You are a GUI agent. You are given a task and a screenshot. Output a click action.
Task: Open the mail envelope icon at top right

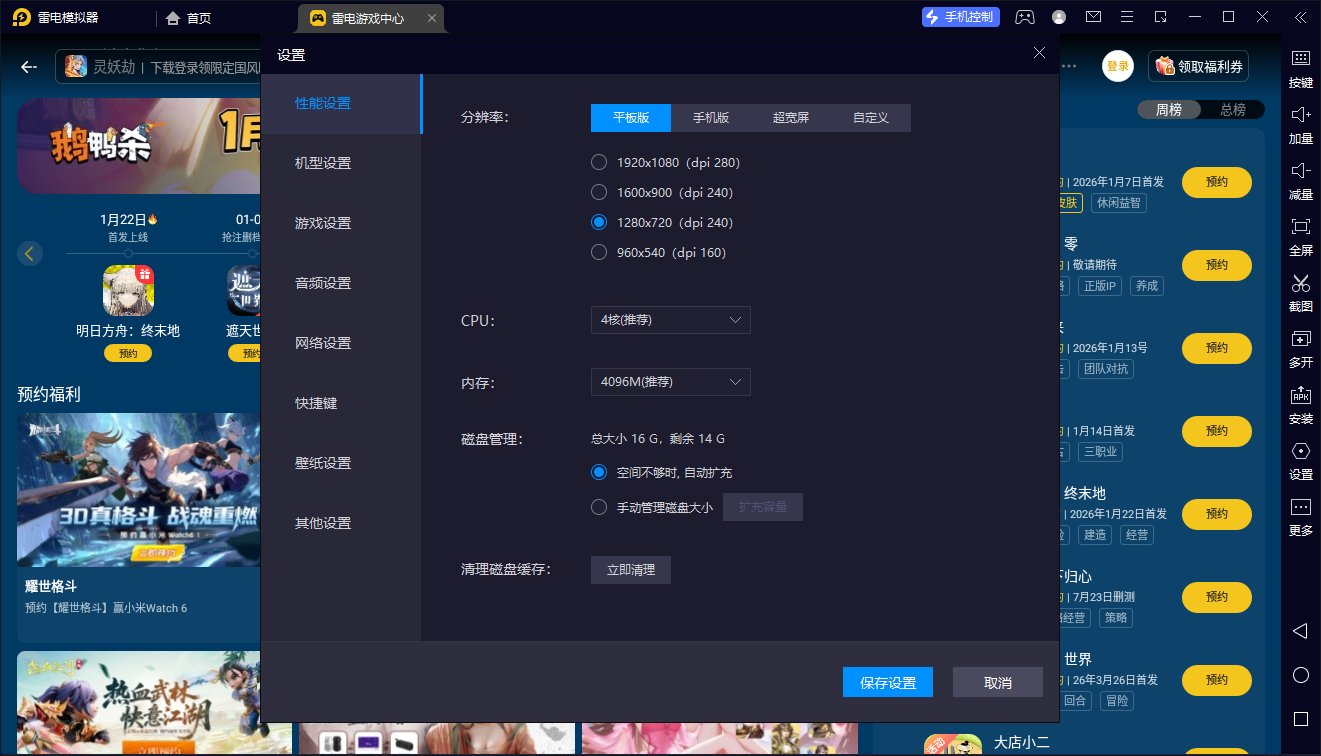coord(1093,17)
